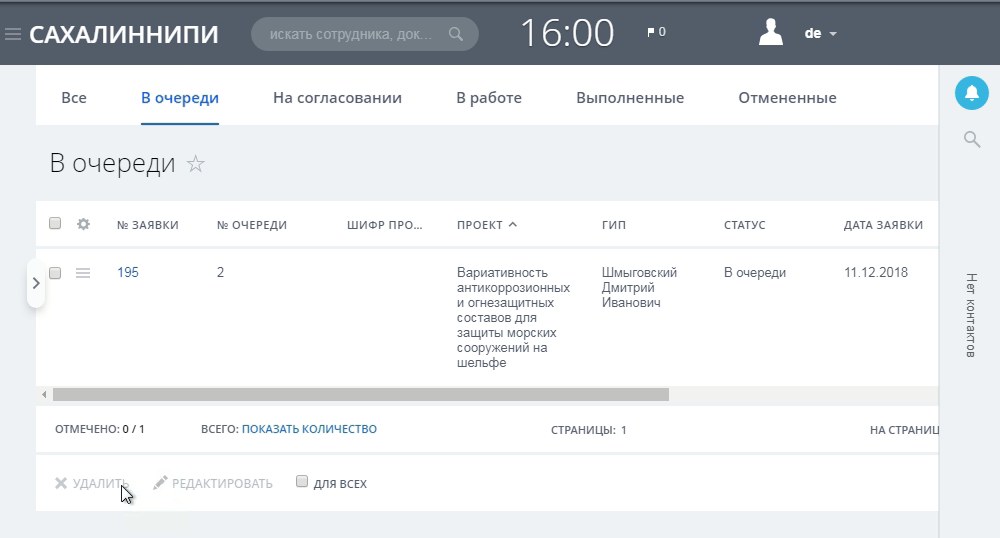Open request number 195 link

(x=128, y=272)
